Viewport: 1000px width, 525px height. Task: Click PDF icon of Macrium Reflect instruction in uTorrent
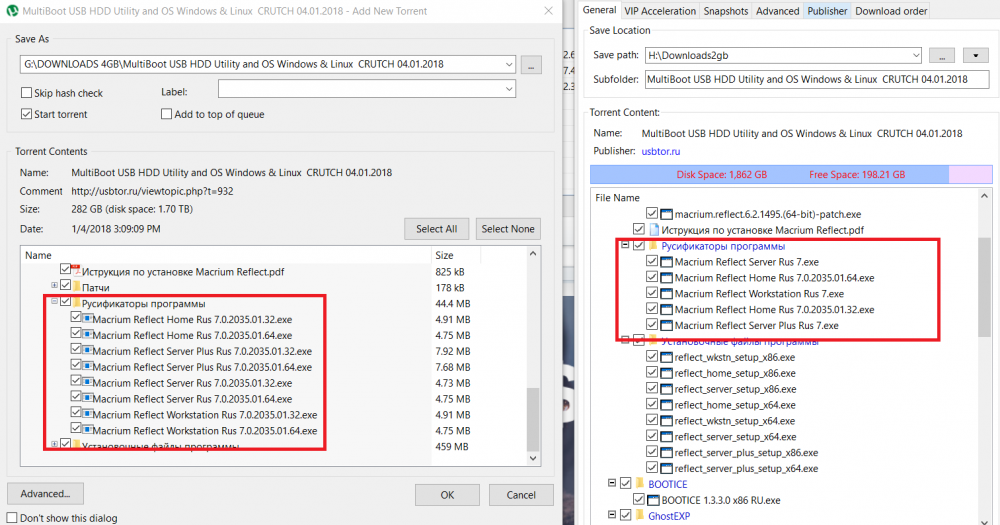76,270
